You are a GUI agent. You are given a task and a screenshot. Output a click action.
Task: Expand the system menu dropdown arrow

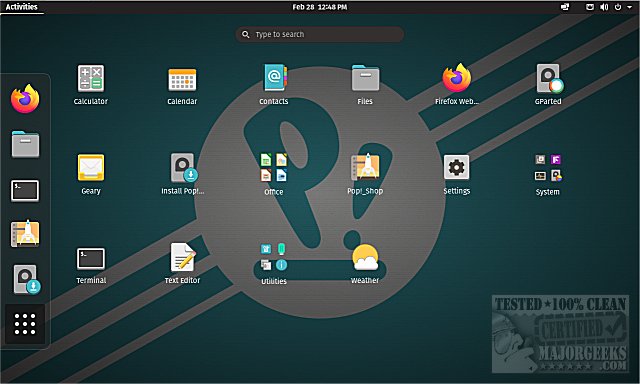point(629,7)
